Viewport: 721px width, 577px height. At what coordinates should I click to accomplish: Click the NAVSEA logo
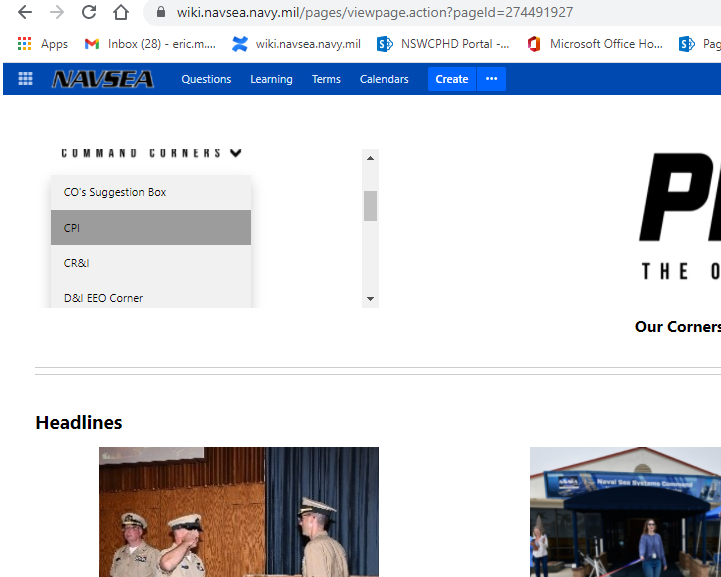103,79
